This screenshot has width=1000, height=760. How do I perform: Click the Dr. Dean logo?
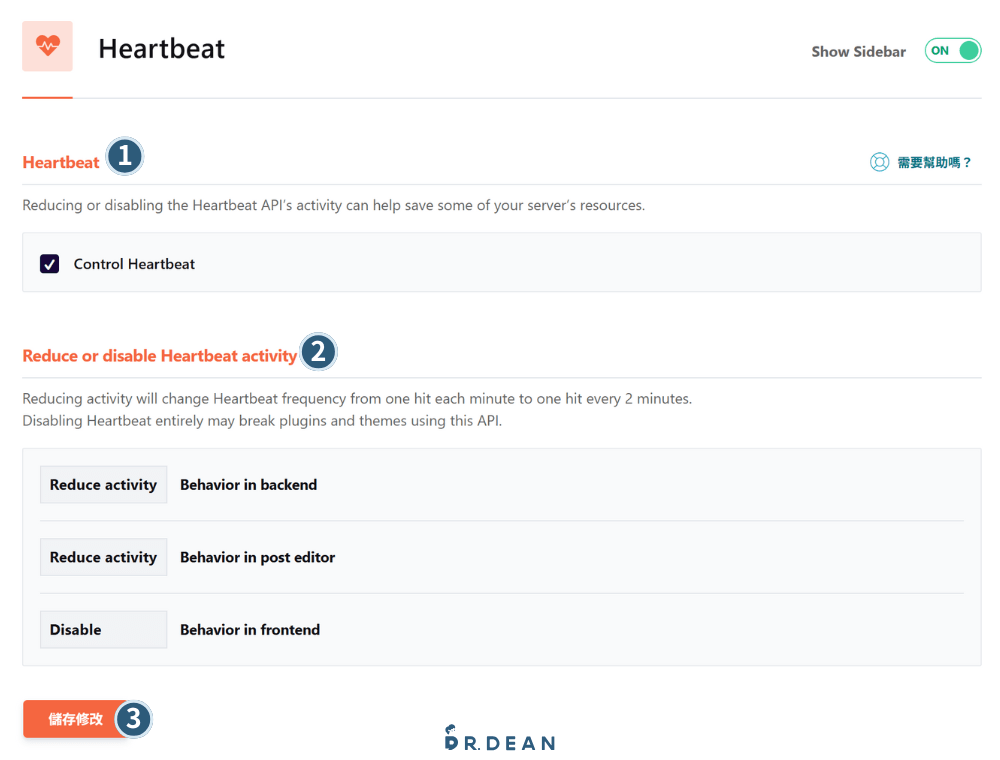coord(499,738)
